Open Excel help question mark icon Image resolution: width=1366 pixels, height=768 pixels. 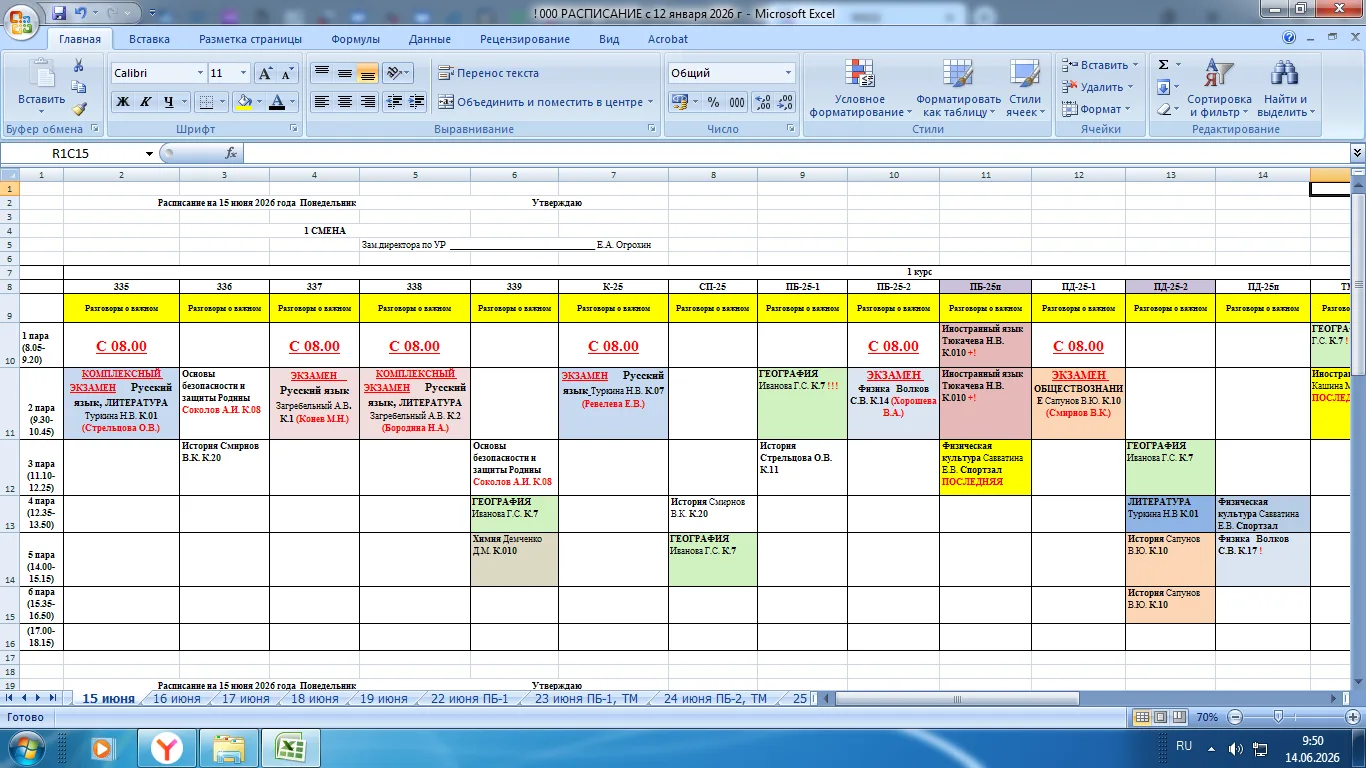click(1289, 38)
